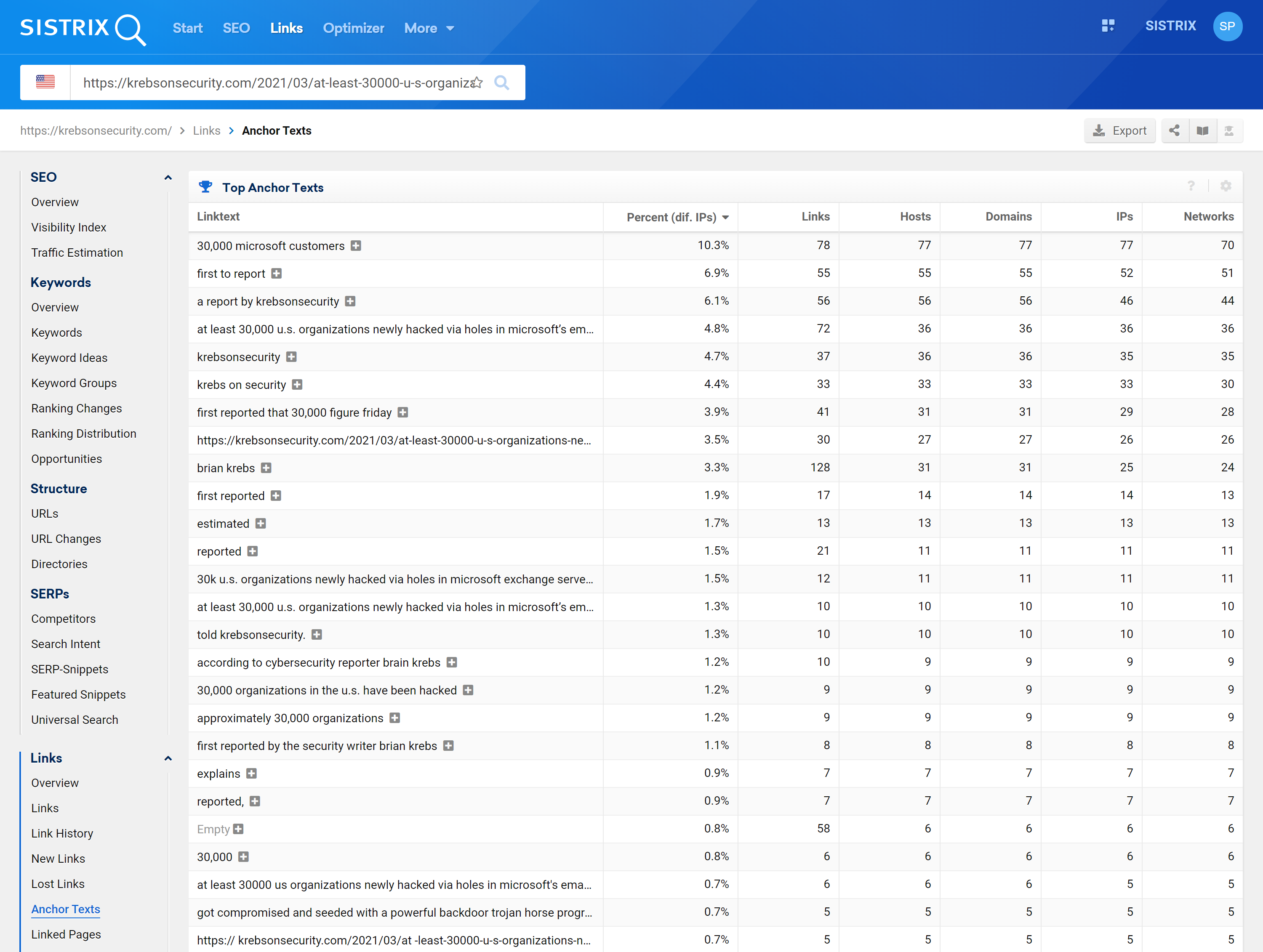Expand plus icon for a report by krebsonsecurity

pos(350,301)
